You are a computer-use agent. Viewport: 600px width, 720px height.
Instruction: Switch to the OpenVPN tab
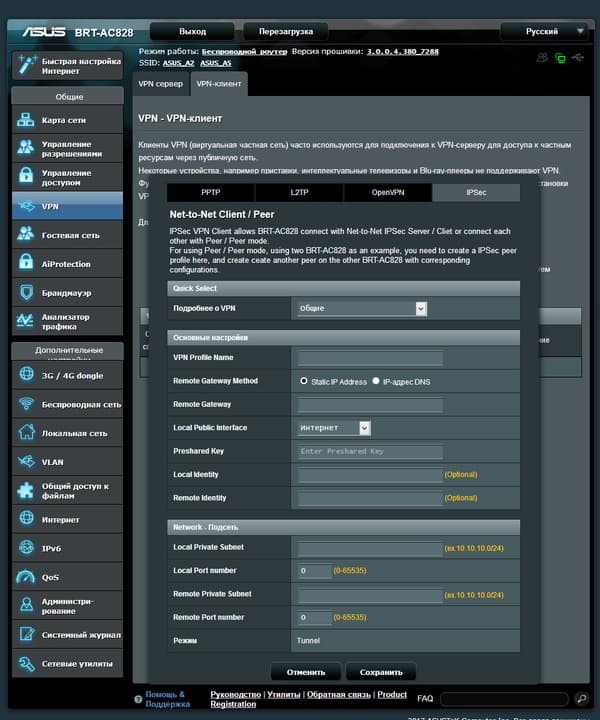[388, 192]
